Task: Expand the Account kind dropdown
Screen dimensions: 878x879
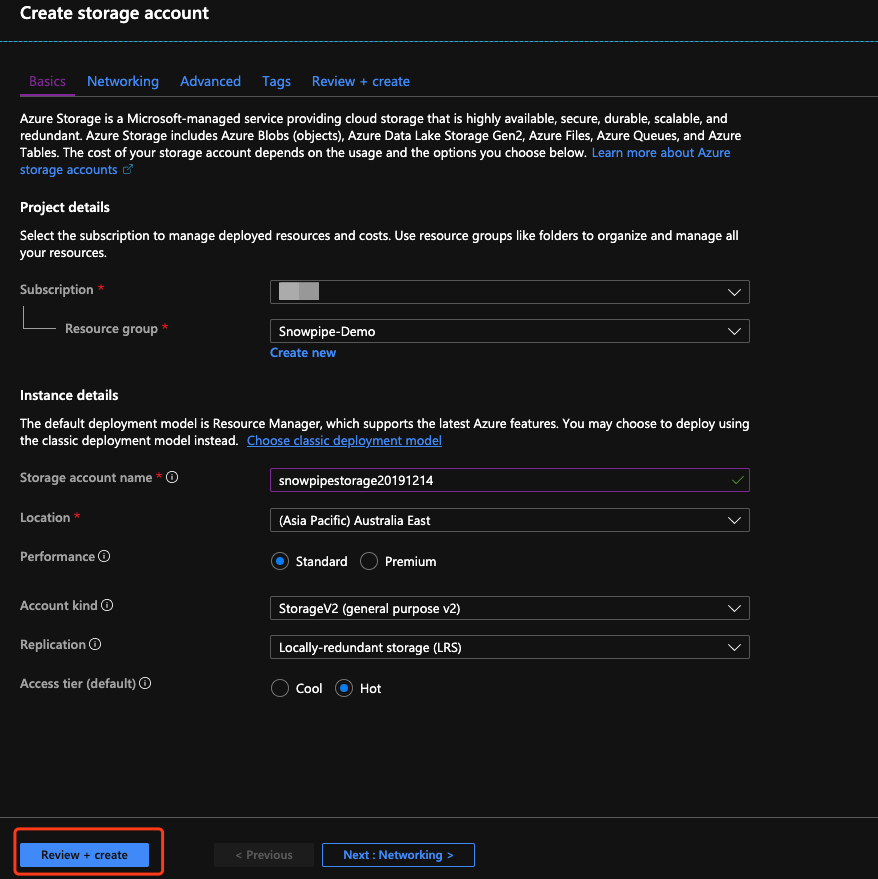Action: point(510,608)
